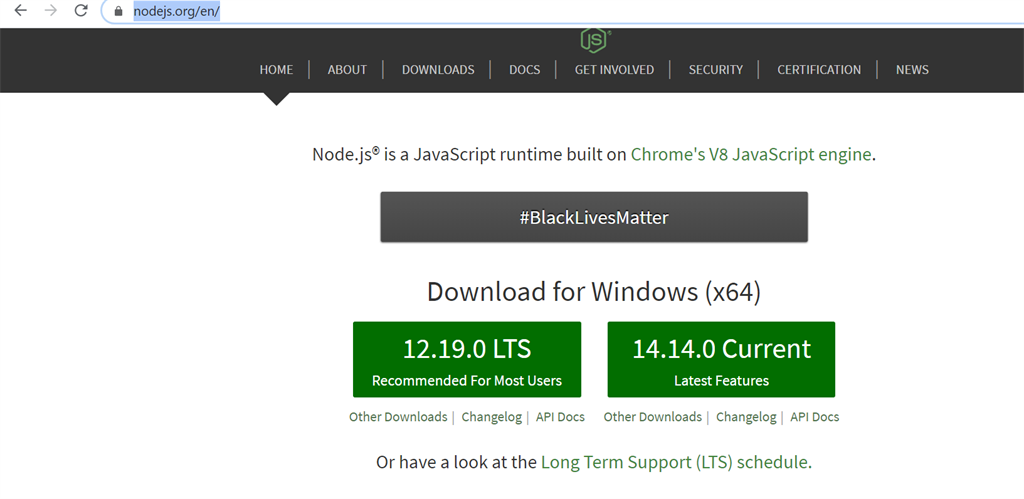
Task: Click the Node.js hexagon logo
Action: click(x=595, y=40)
